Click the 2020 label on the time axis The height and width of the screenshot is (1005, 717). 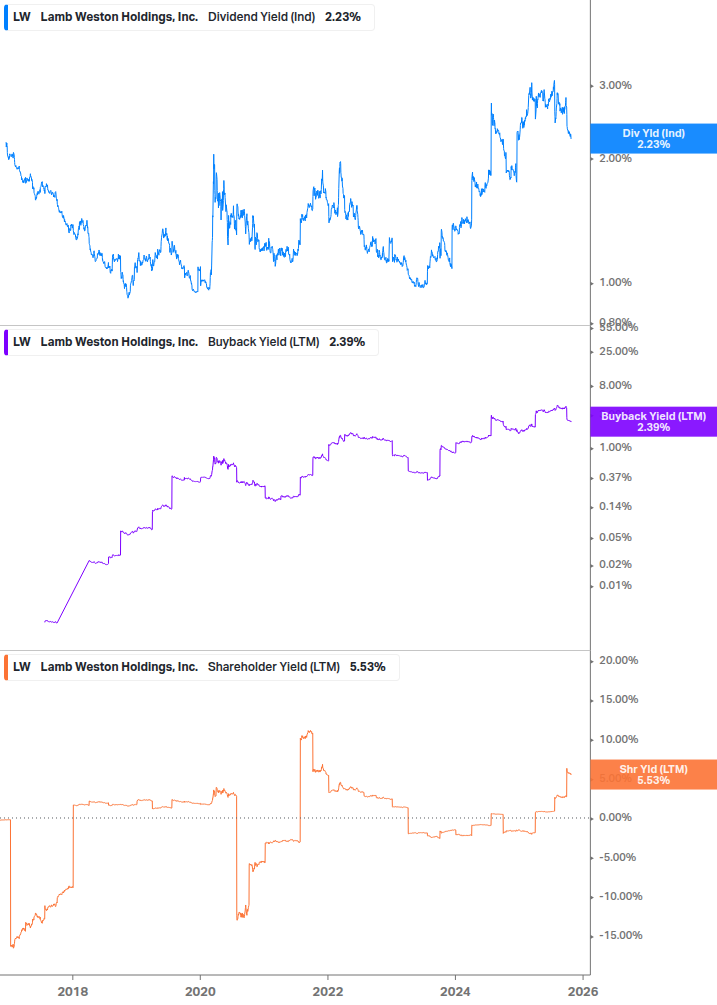pyautogui.click(x=200, y=990)
